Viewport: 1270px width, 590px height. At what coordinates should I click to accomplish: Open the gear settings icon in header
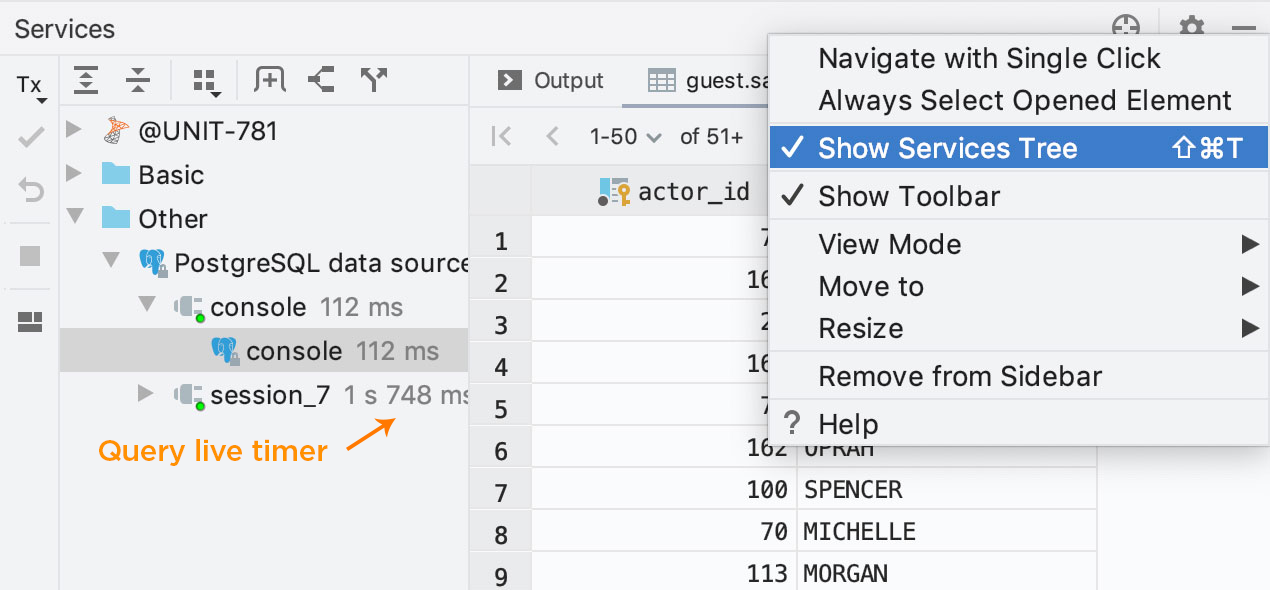(x=1191, y=28)
